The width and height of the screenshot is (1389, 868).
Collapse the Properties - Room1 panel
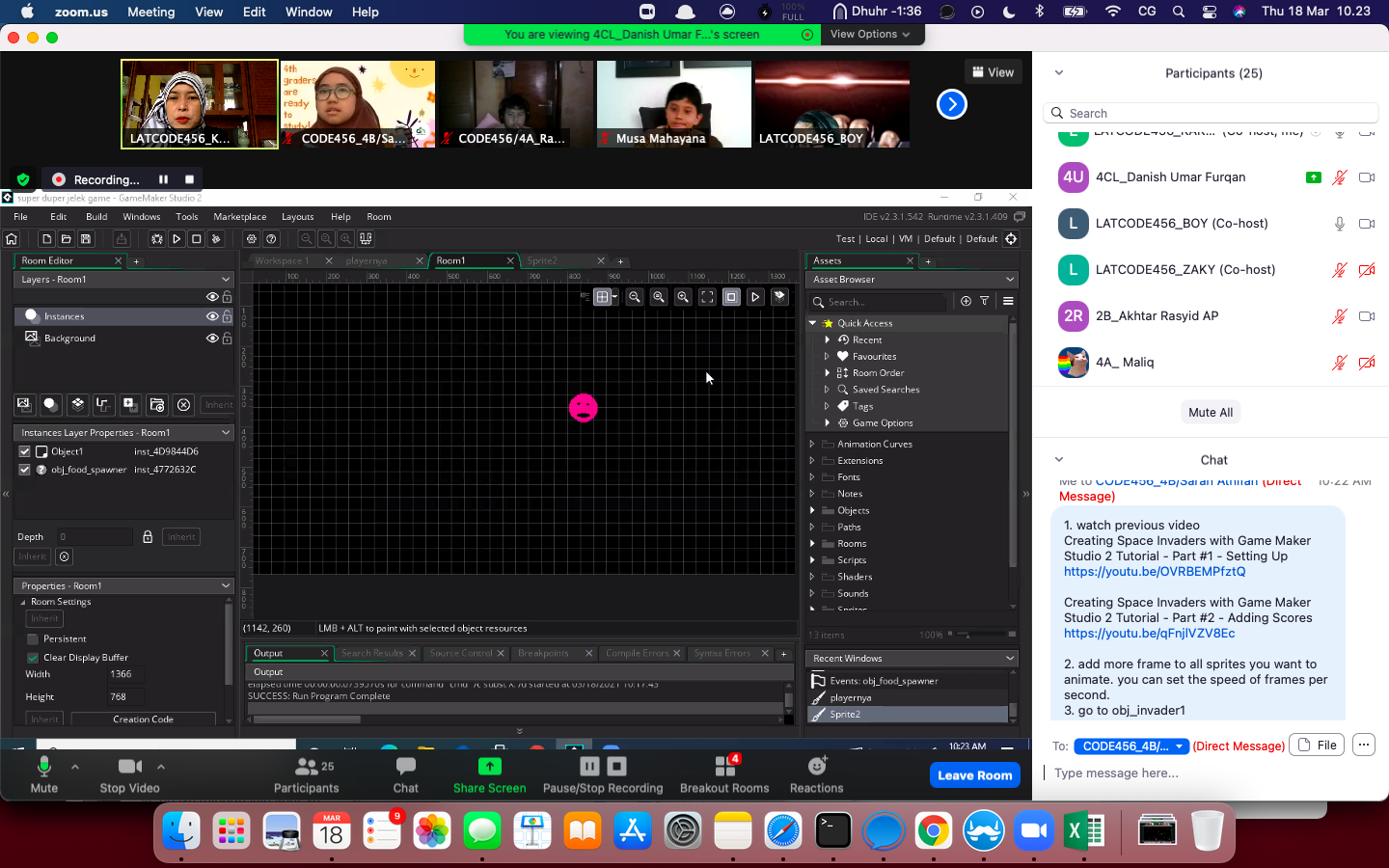click(226, 586)
